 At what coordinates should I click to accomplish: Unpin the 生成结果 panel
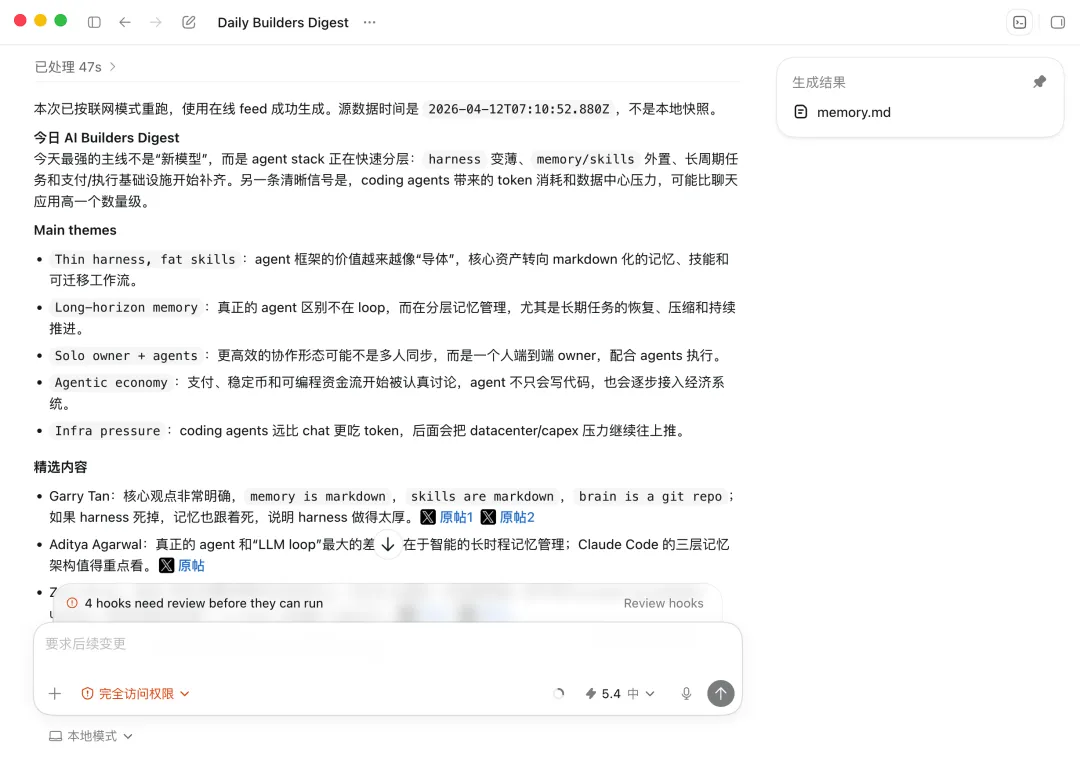pyautogui.click(x=1039, y=82)
